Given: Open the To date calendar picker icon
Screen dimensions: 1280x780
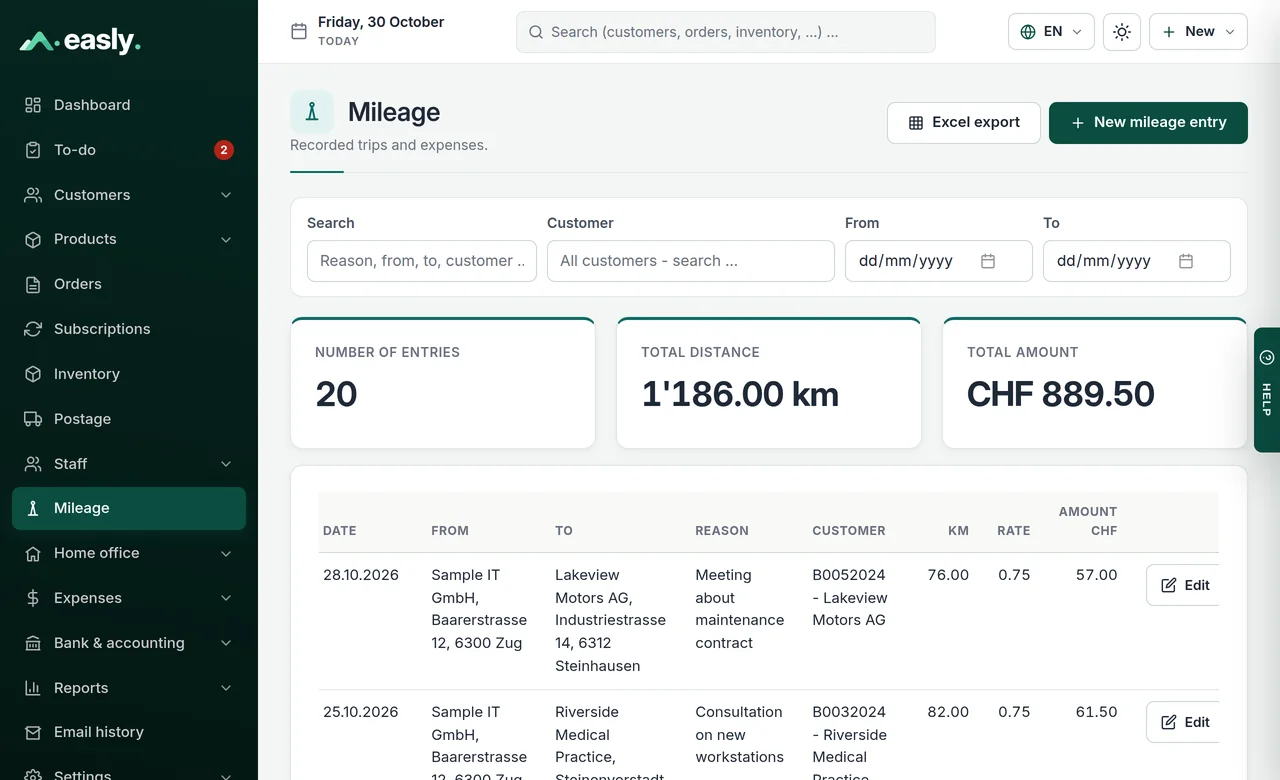Looking at the screenshot, I should (x=1186, y=261).
